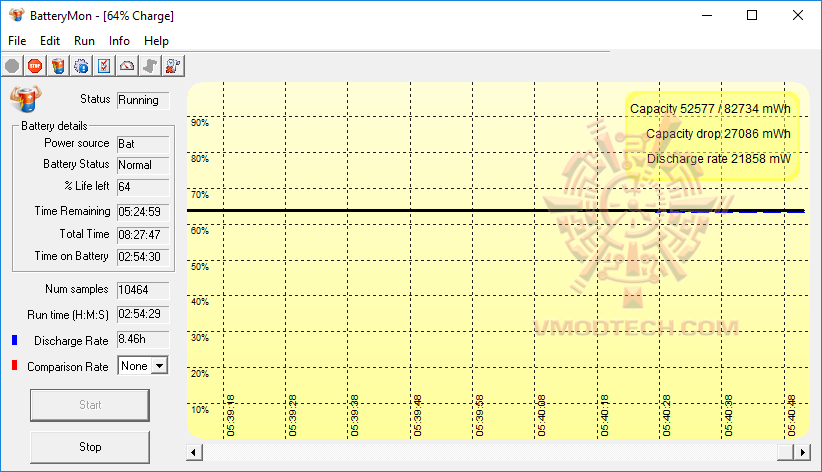
Task: Open battery information via the battery toolbar icon
Action: pyautogui.click(x=58, y=66)
